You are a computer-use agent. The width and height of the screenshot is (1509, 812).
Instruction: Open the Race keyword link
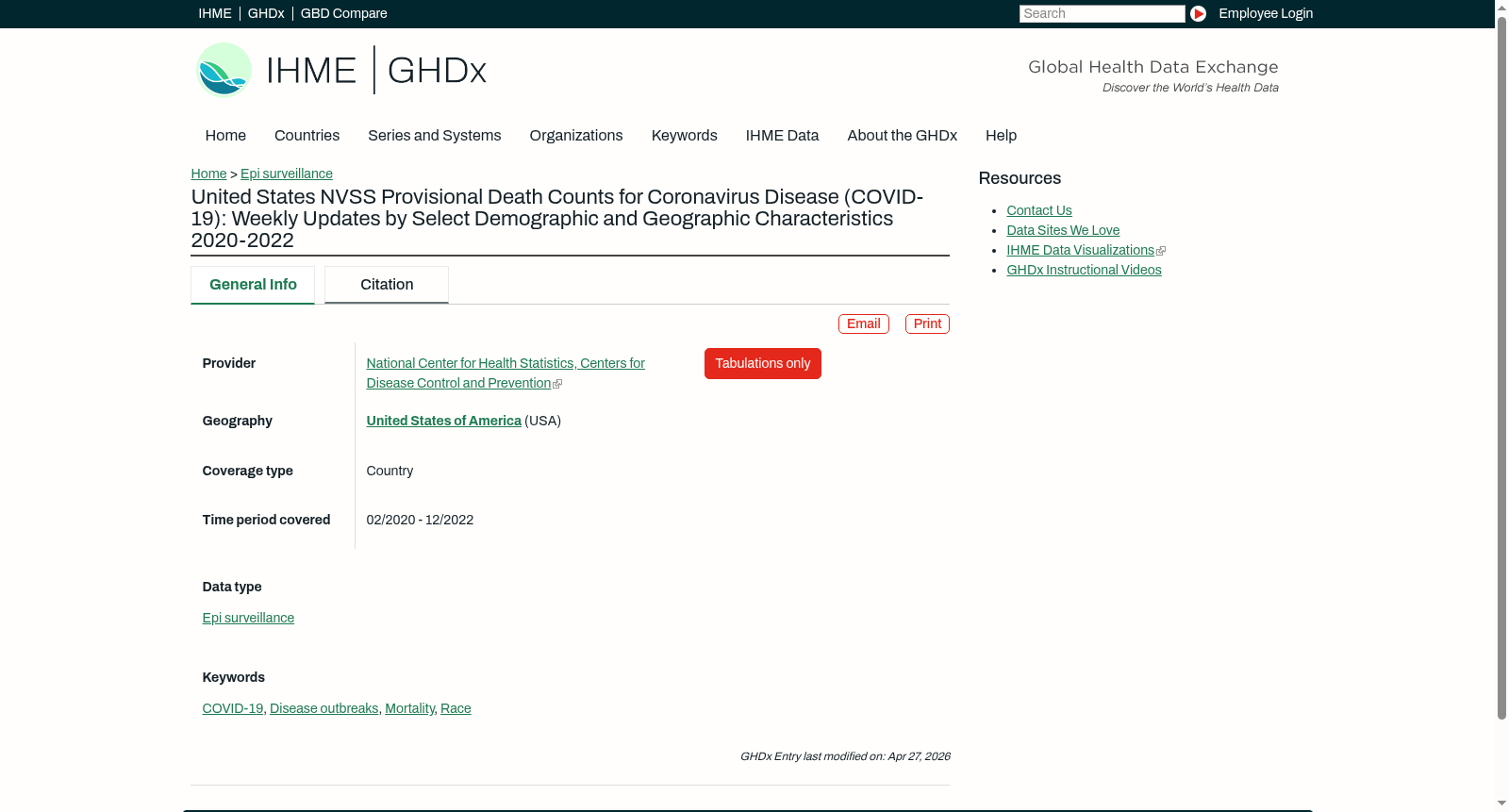tap(456, 708)
